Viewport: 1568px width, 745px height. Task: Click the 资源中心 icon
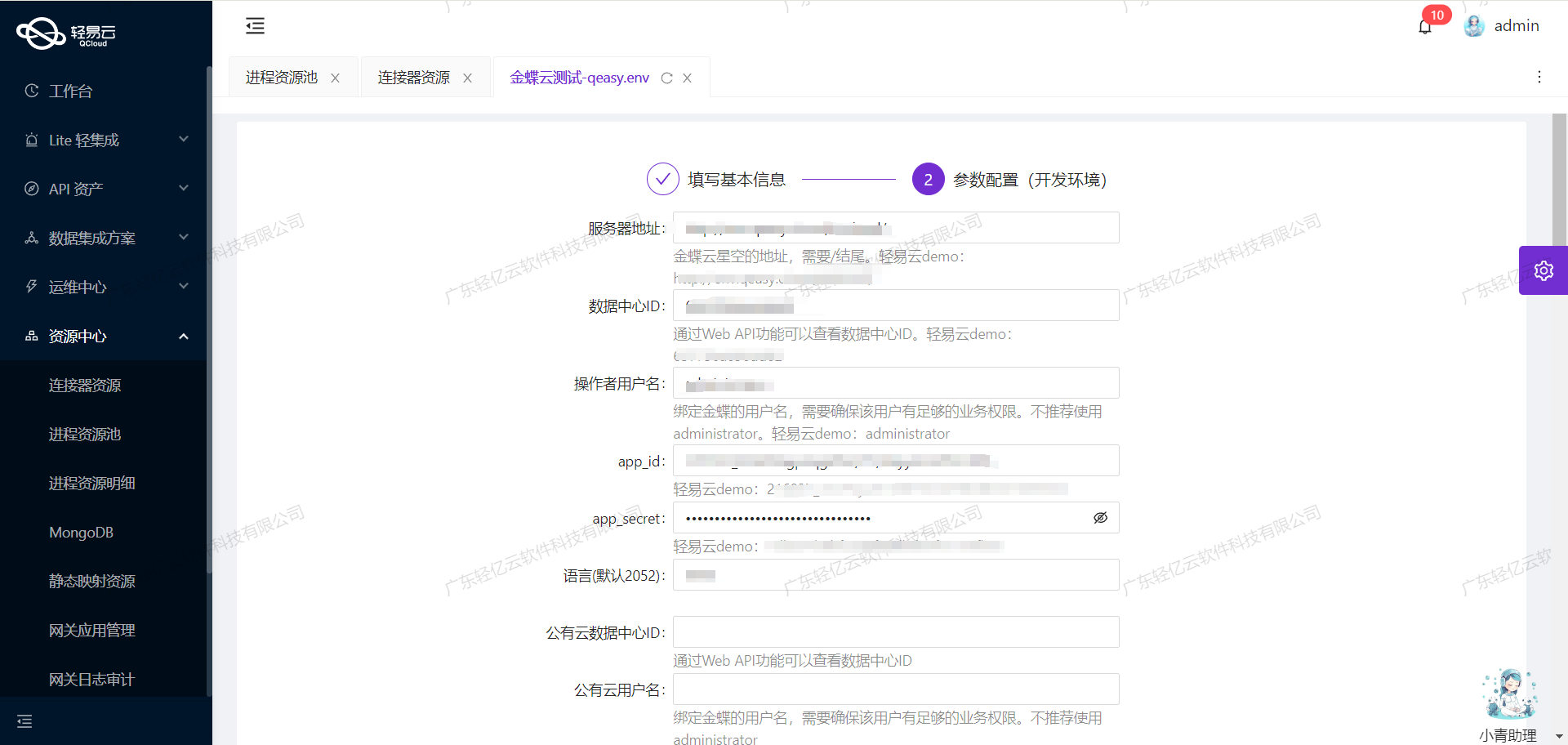(x=32, y=336)
